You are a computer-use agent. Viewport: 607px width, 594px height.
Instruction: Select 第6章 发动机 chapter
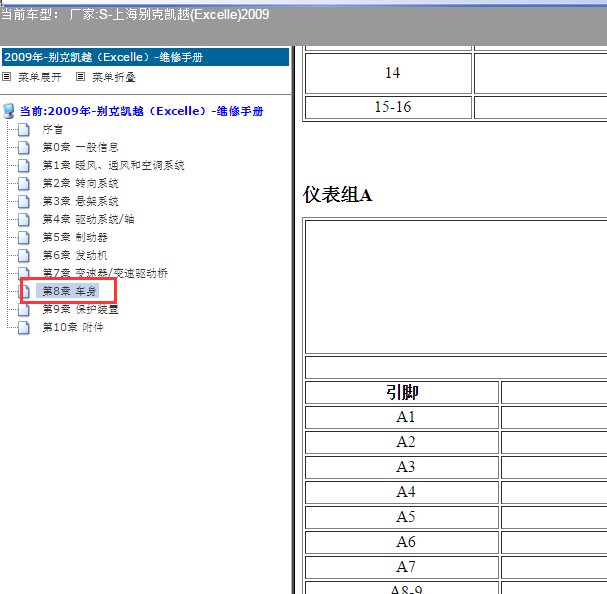(75, 256)
